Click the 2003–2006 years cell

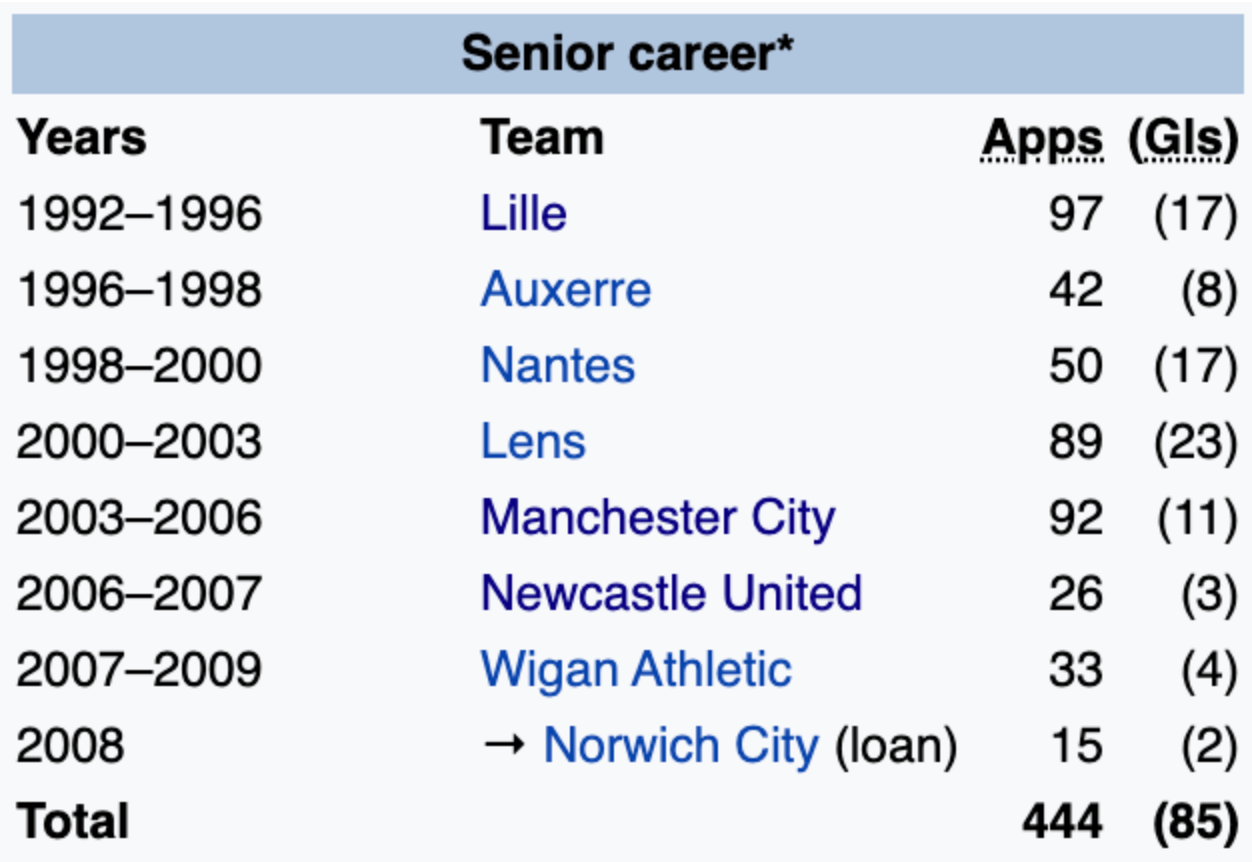(139, 518)
